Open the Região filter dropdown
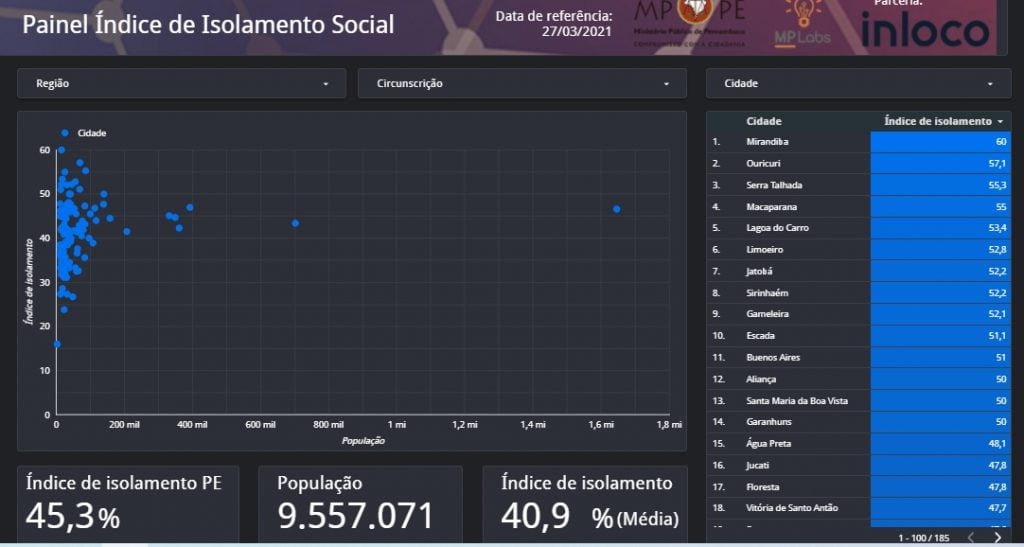Image resolution: width=1024 pixels, height=547 pixels. point(181,84)
